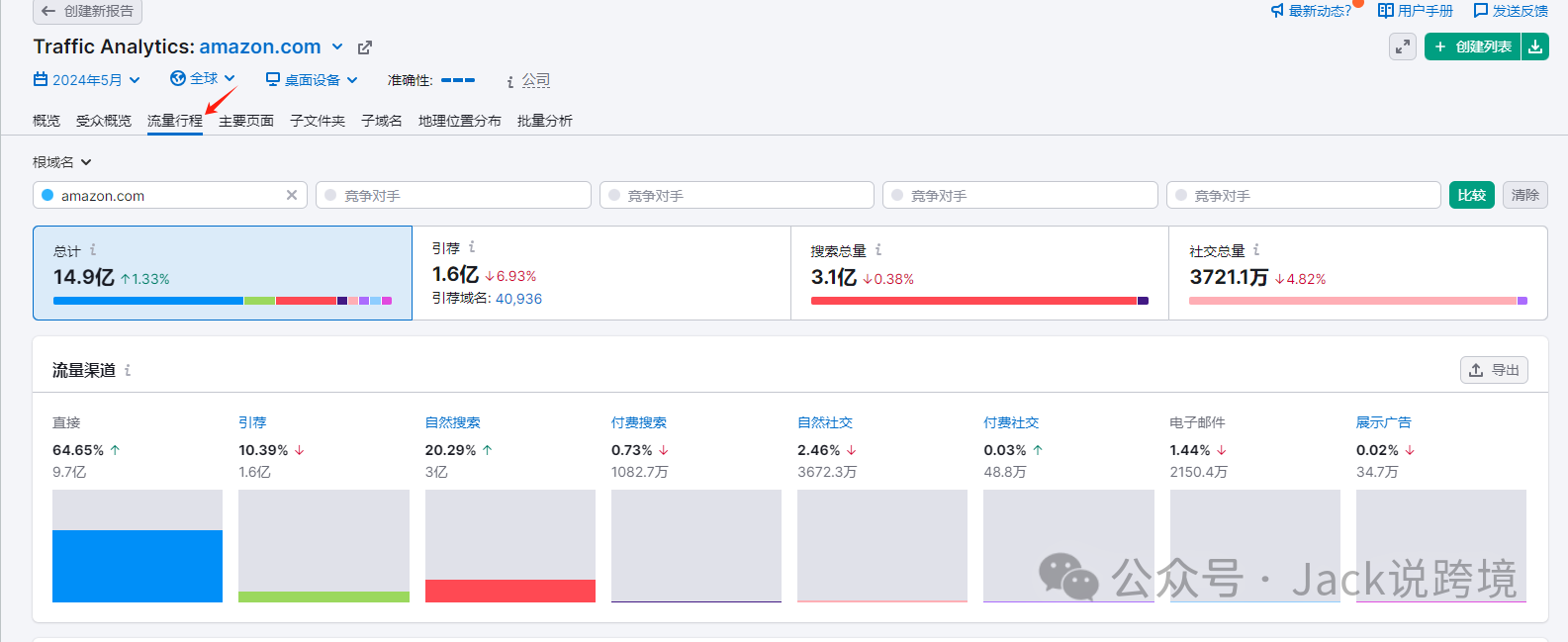Click the upload icon in 导出 button

point(1476,370)
